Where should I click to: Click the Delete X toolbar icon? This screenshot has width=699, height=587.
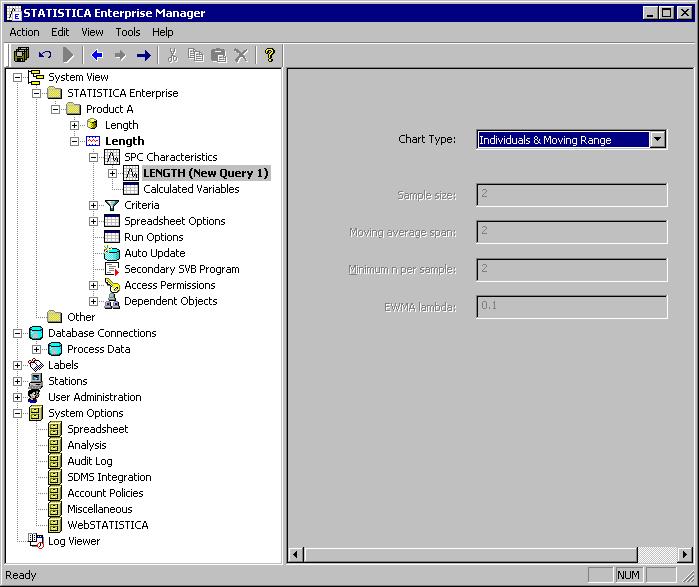[241, 55]
